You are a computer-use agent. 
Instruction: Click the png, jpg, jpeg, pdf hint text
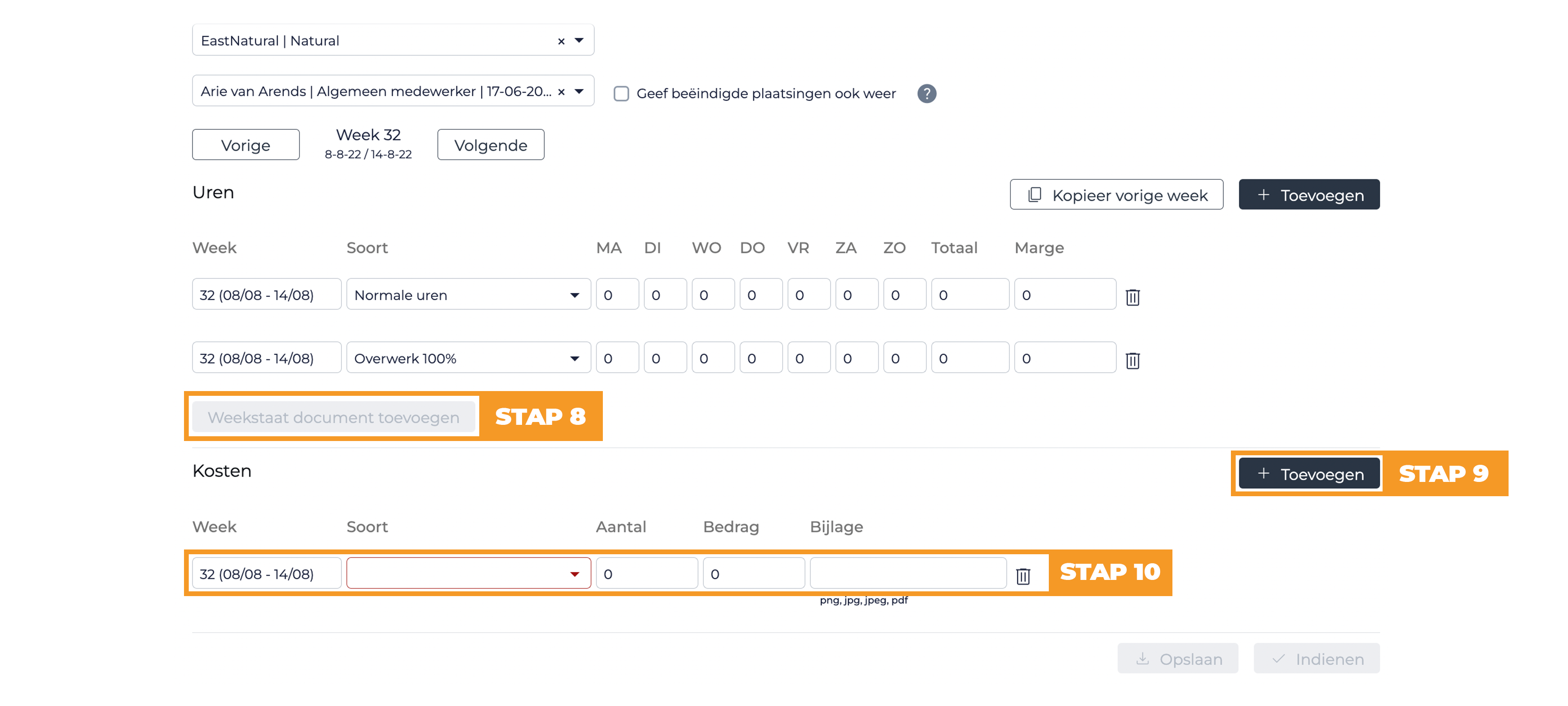tap(863, 600)
